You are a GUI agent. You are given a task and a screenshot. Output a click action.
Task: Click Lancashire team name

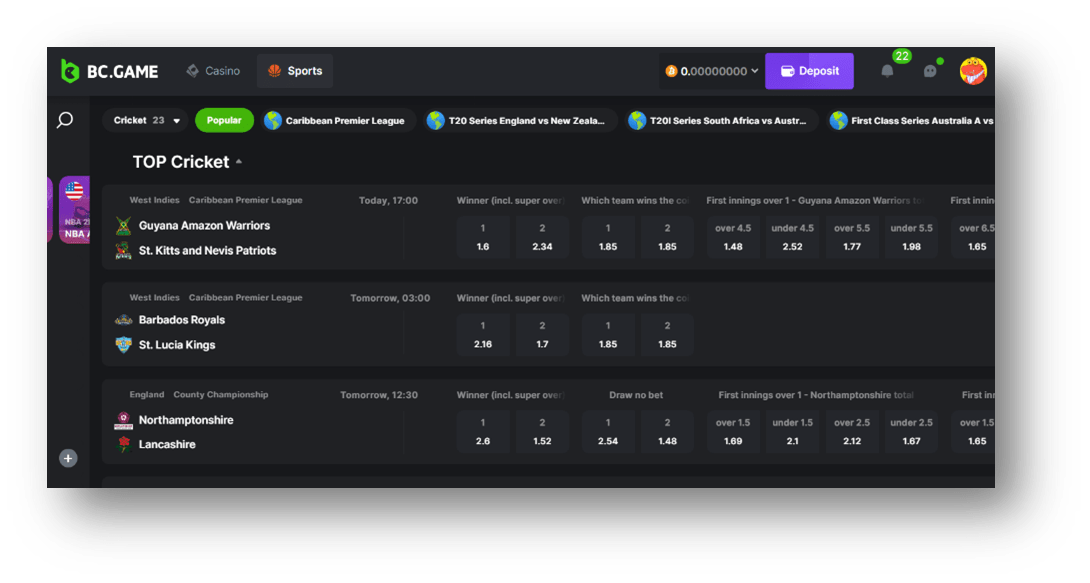pos(167,444)
